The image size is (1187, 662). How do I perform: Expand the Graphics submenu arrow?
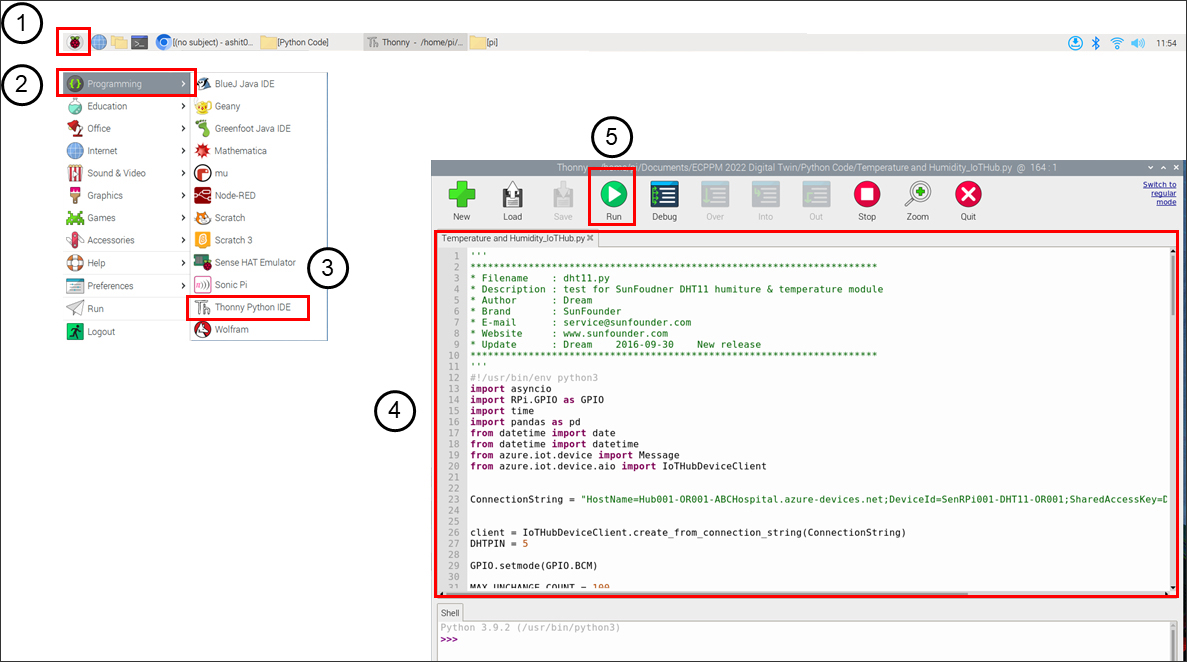(183, 195)
